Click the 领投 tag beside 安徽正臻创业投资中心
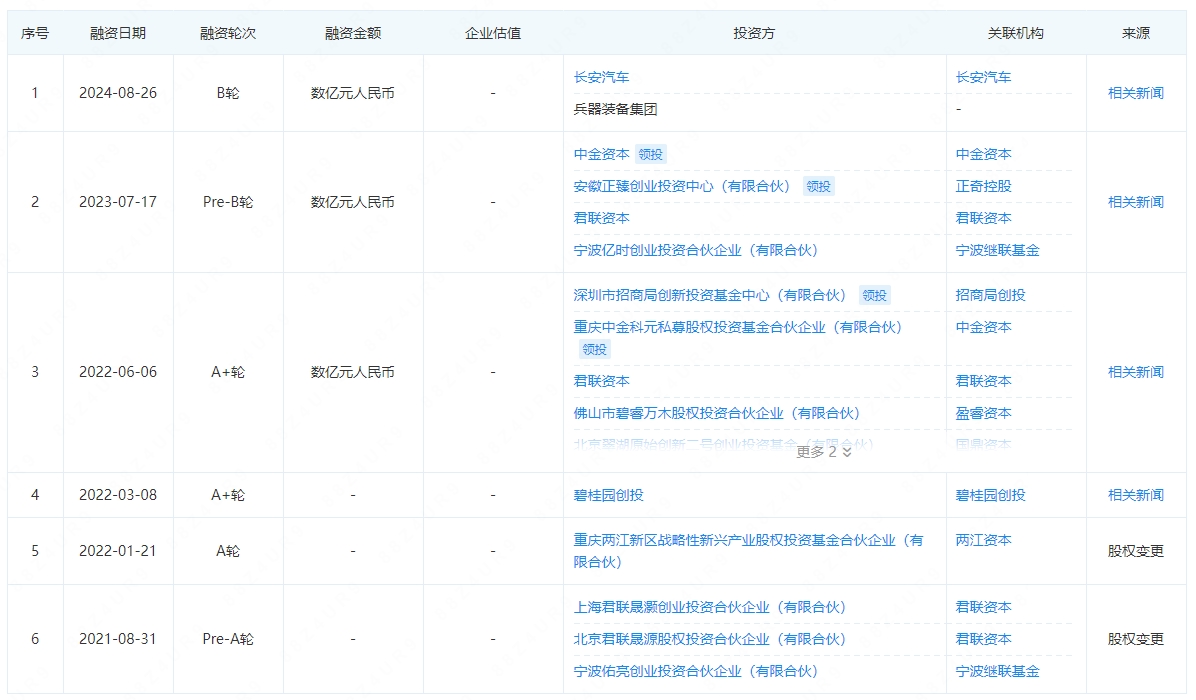 [818, 186]
